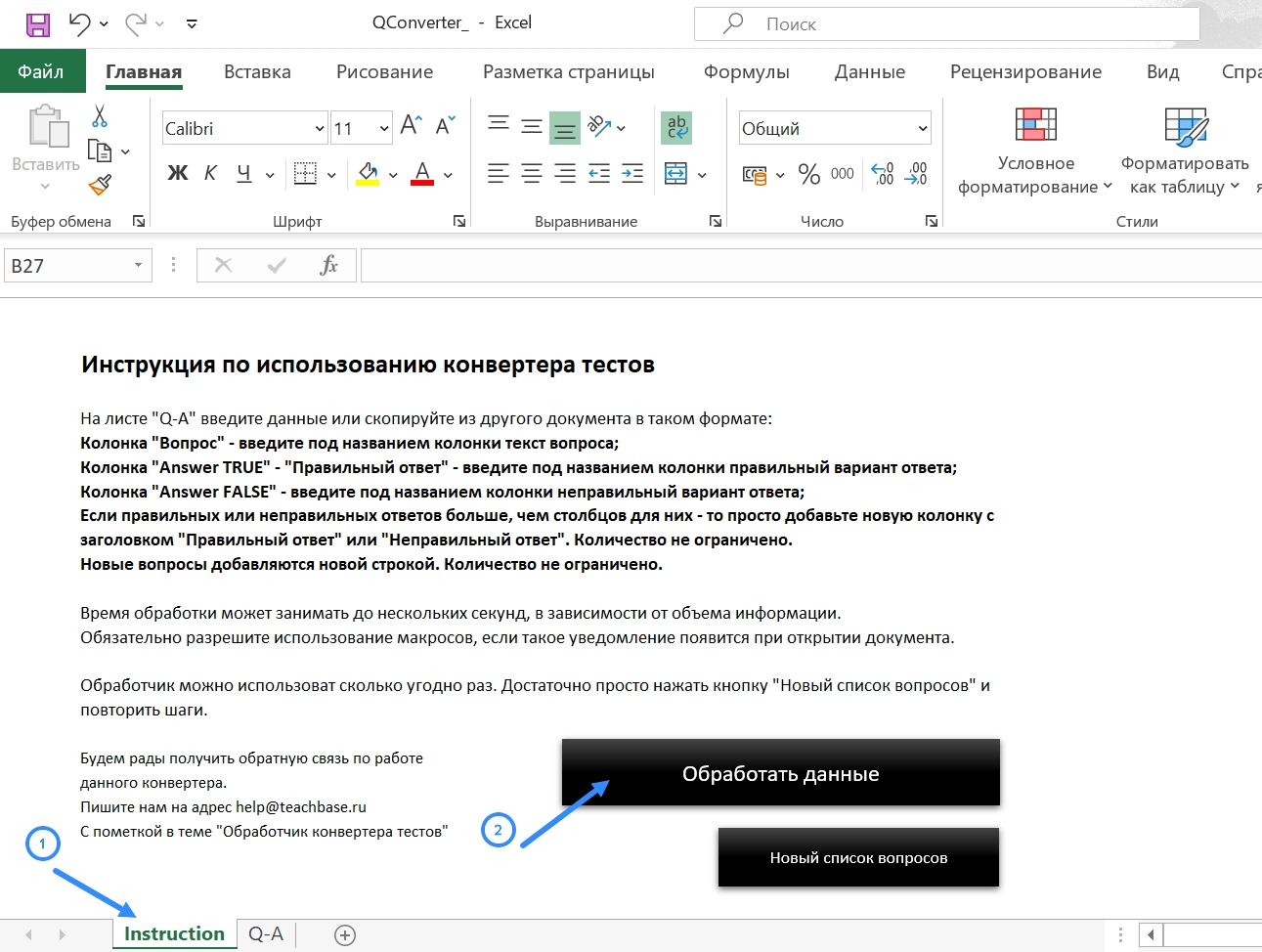Switch to the Рецензирование tab
Image resolution: width=1262 pixels, height=952 pixels.
(x=1025, y=71)
